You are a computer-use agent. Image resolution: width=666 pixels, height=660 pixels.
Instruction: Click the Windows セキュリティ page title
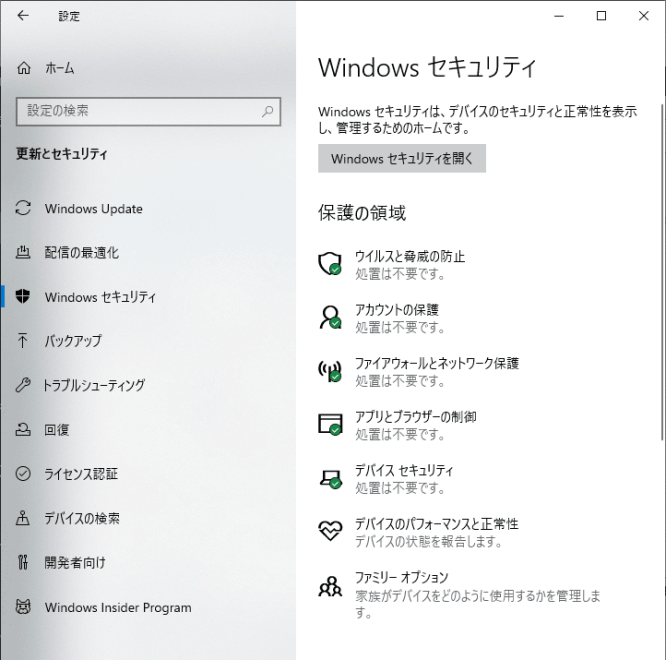(427, 67)
